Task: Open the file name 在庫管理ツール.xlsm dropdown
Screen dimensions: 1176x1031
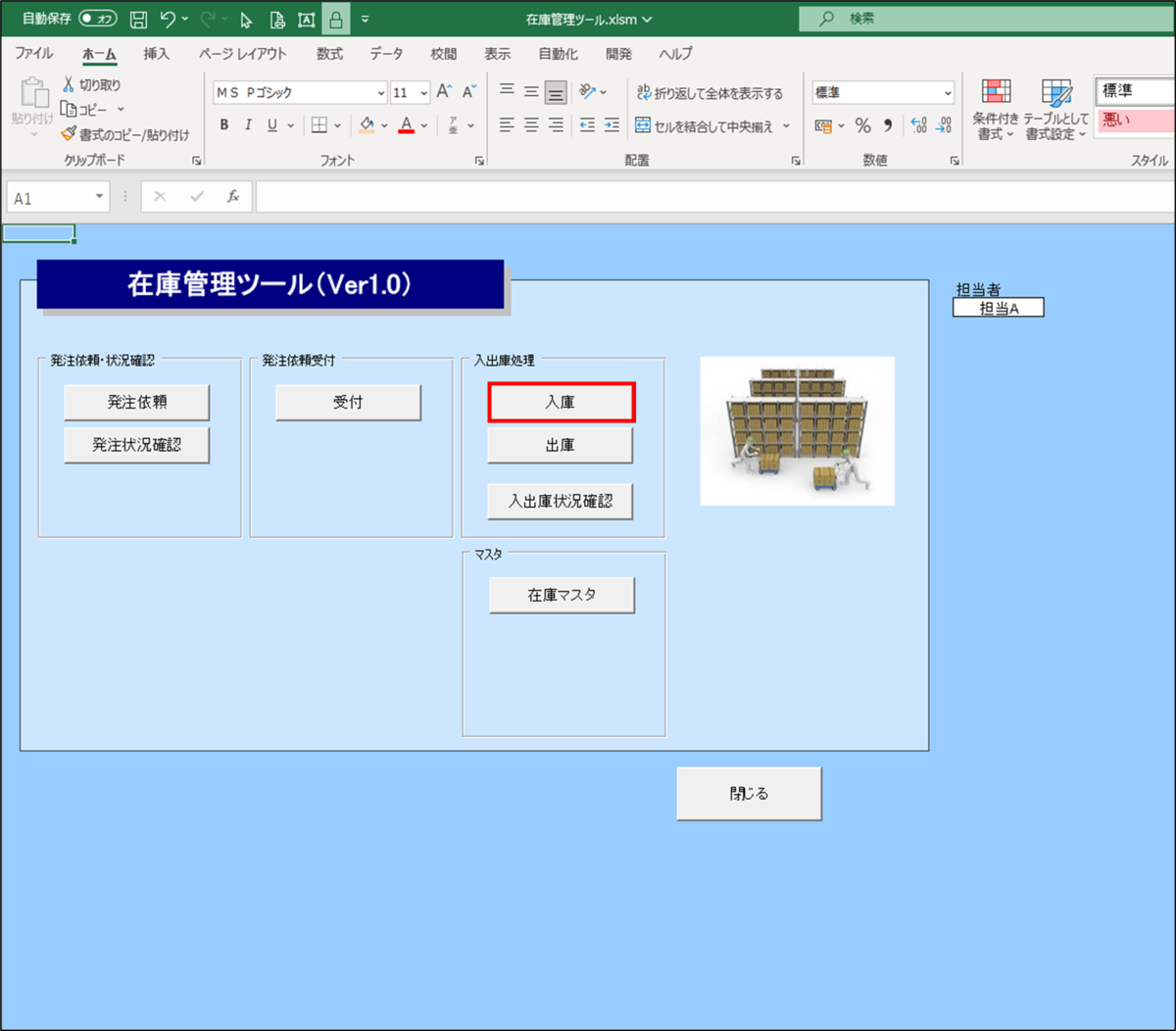Action: click(x=647, y=20)
